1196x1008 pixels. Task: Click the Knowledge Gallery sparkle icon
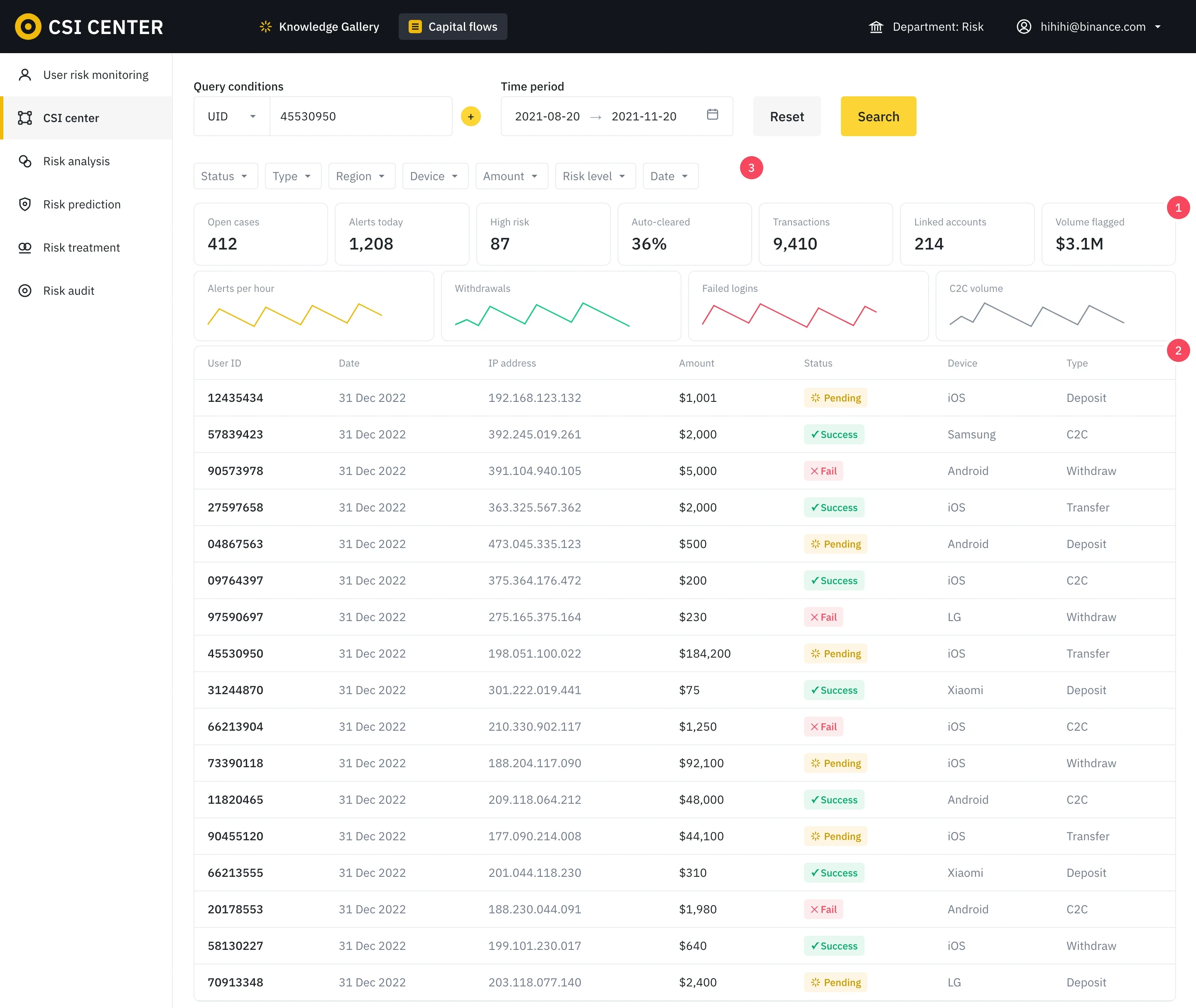click(265, 26)
